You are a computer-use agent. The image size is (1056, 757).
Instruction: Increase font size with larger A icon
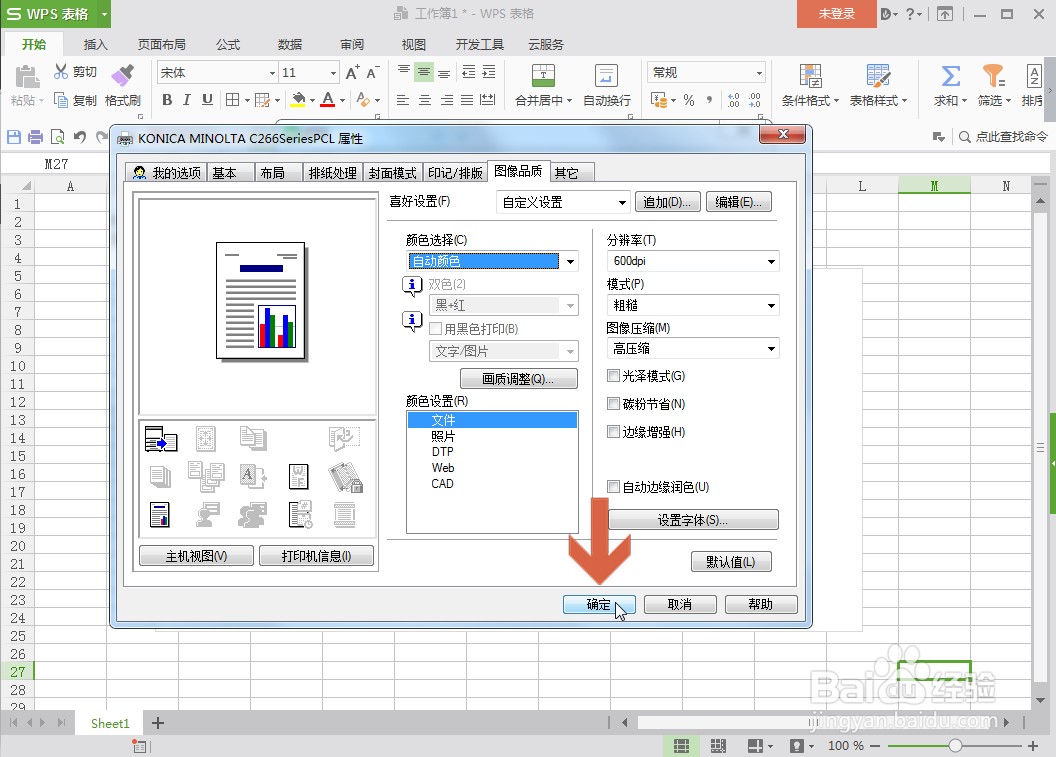352,73
